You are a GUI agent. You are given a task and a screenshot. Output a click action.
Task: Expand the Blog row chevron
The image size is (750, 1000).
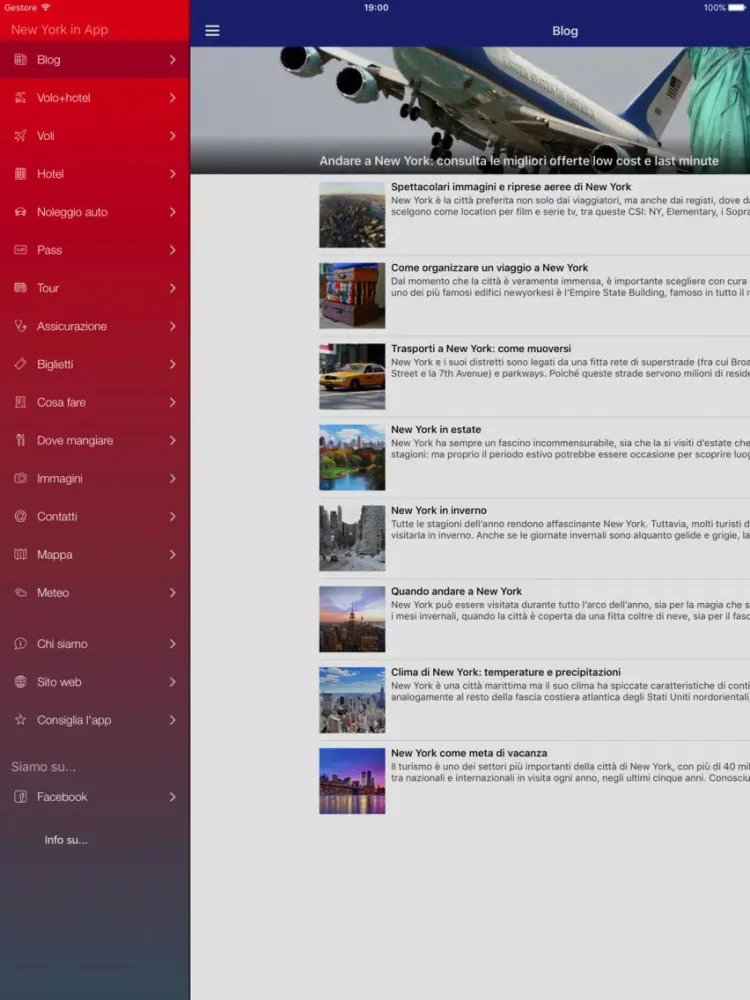coord(172,59)
